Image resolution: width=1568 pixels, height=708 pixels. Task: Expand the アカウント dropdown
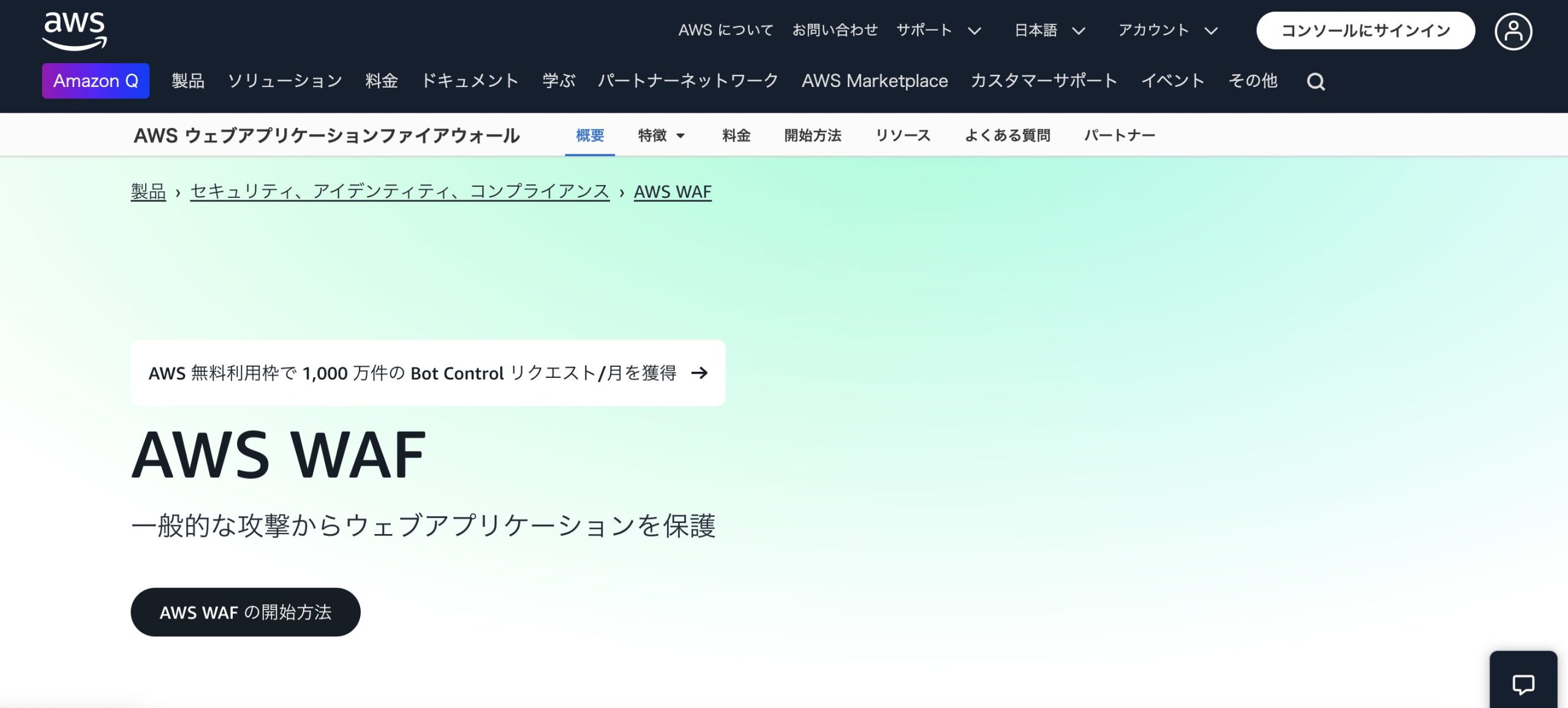[1168, 31]
